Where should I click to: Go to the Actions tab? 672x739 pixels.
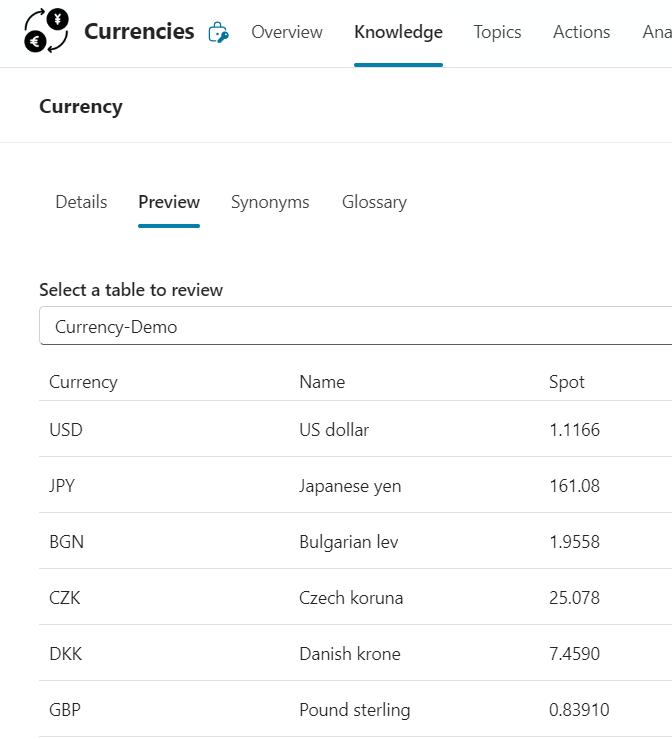point(581,32)
